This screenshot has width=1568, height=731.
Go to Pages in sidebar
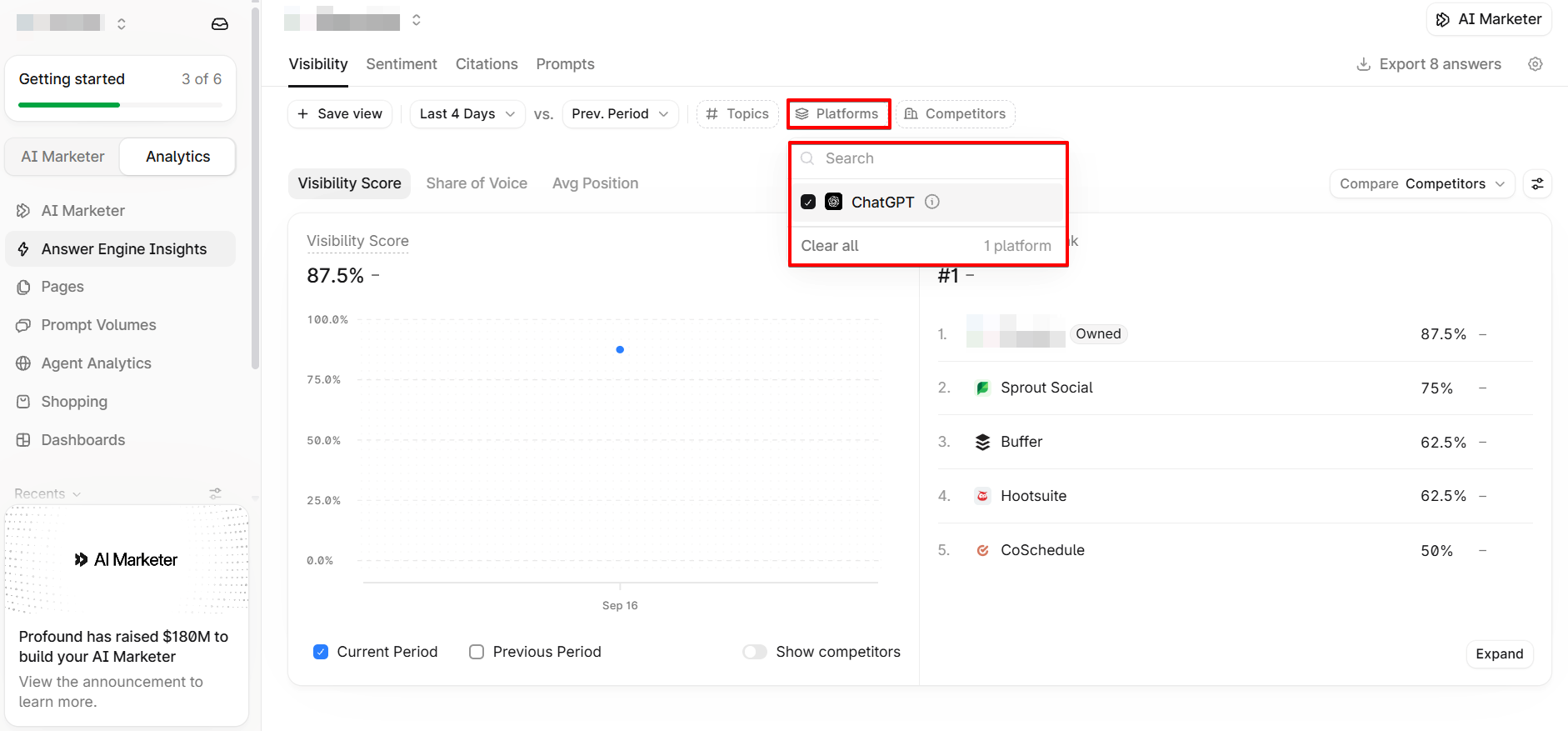pyautogui.click(x=120, y=287)
